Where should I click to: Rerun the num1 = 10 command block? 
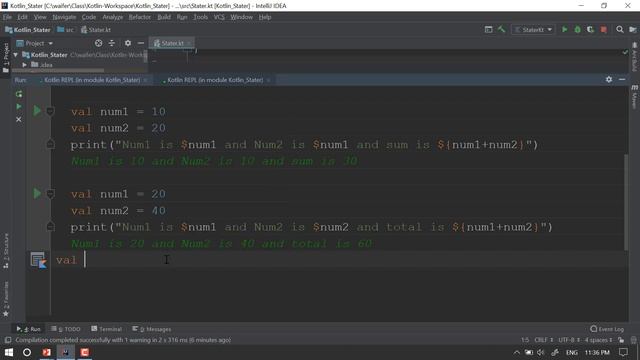tap(37, 111)
